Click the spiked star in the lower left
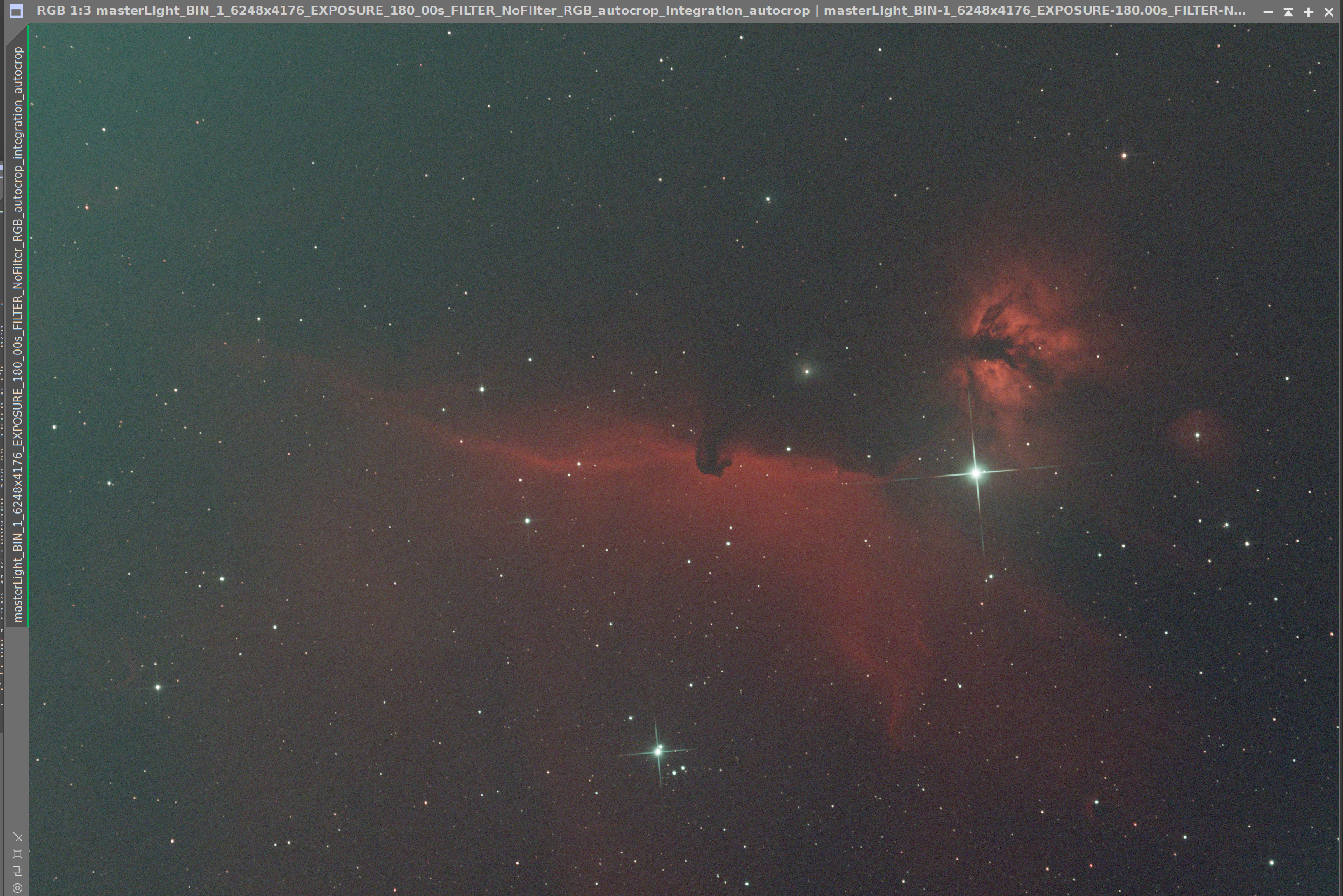The width and height of the screenshot is (1343, 896). pos(157,686)
